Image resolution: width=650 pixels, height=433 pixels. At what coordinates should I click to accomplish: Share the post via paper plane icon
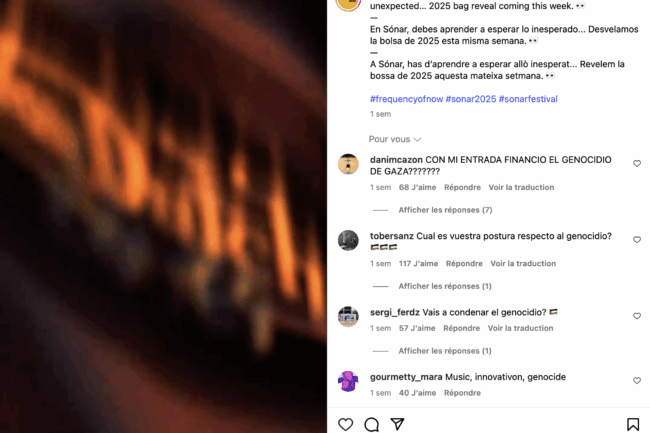397,424
